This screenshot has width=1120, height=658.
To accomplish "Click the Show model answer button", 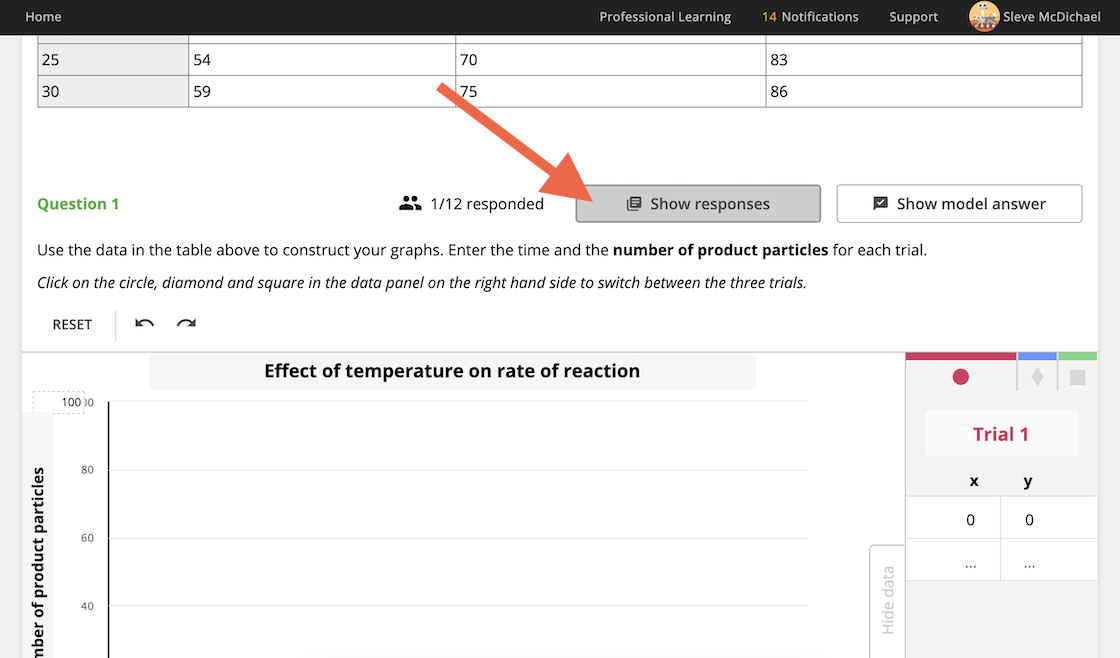I will pos(959,203).
